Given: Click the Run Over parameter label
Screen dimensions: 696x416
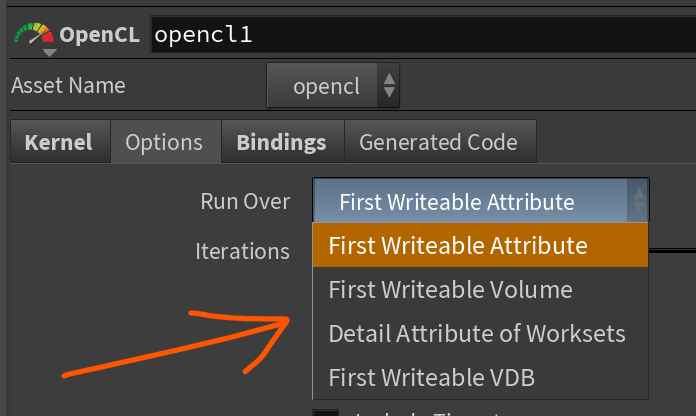Looking at the screenshot, I should 245,201.
